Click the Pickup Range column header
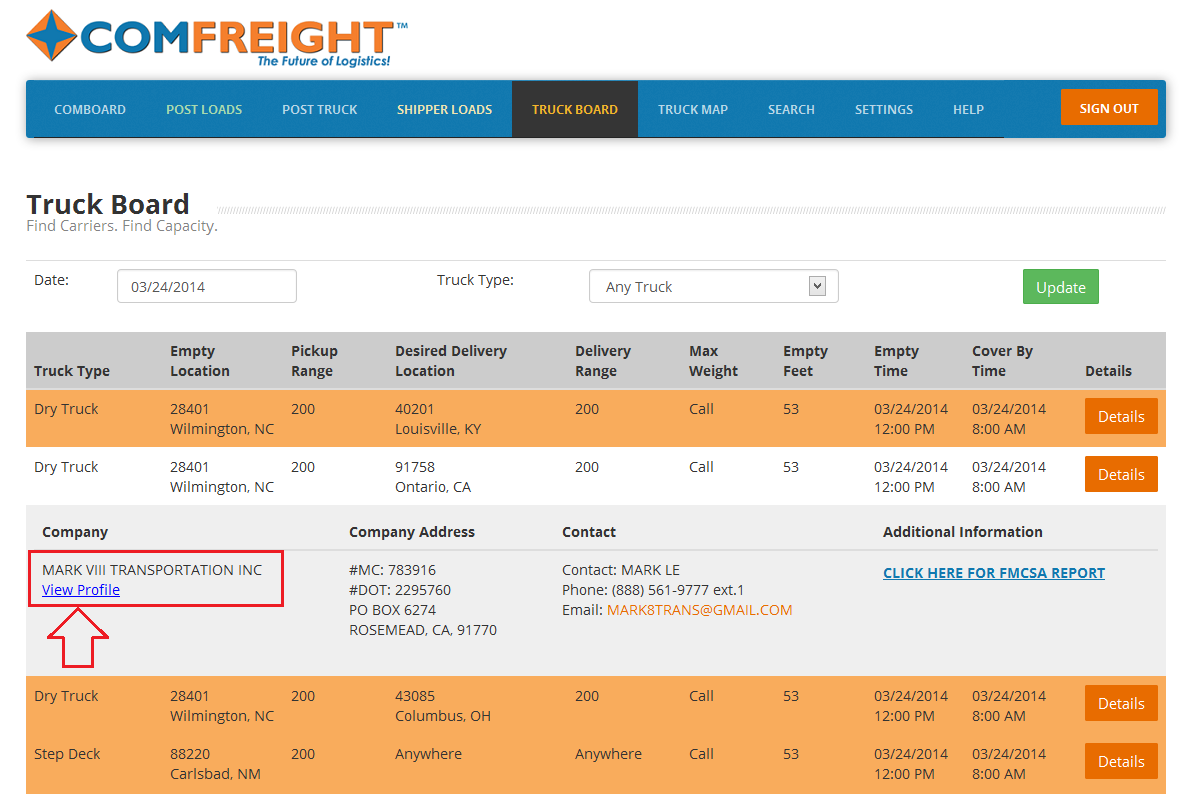1188x794 pixels. point(314,361)
